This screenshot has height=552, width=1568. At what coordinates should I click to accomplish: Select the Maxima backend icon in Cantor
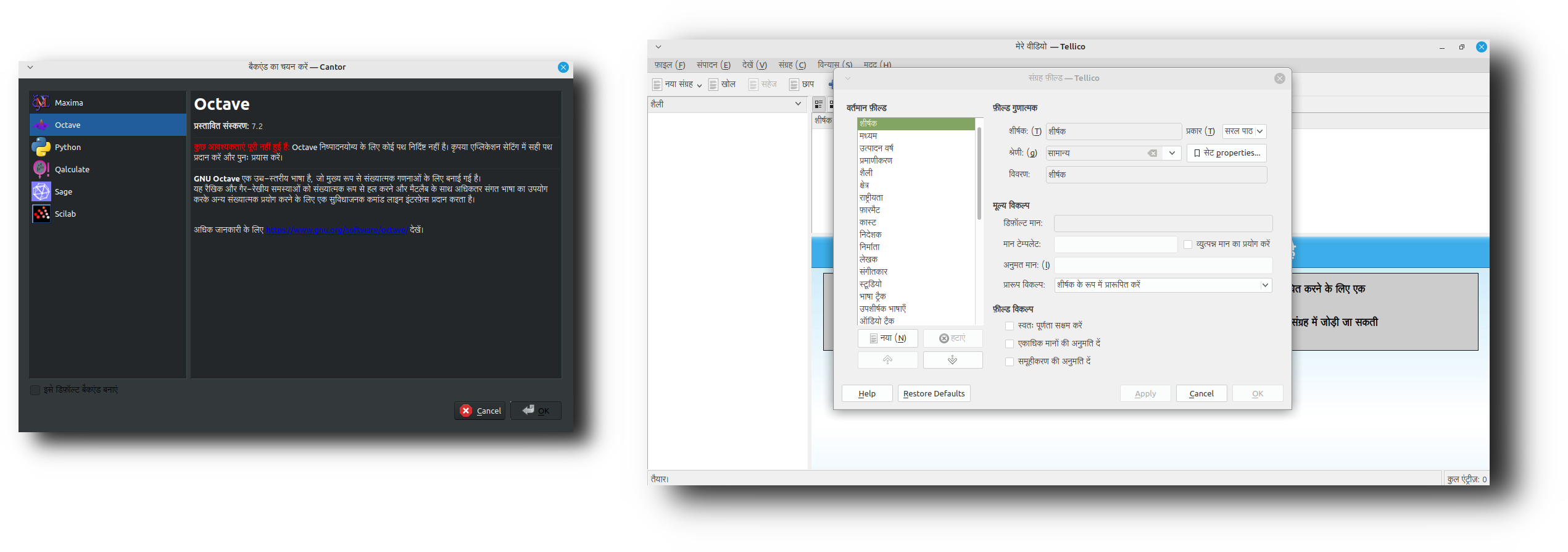click(41, 102)
